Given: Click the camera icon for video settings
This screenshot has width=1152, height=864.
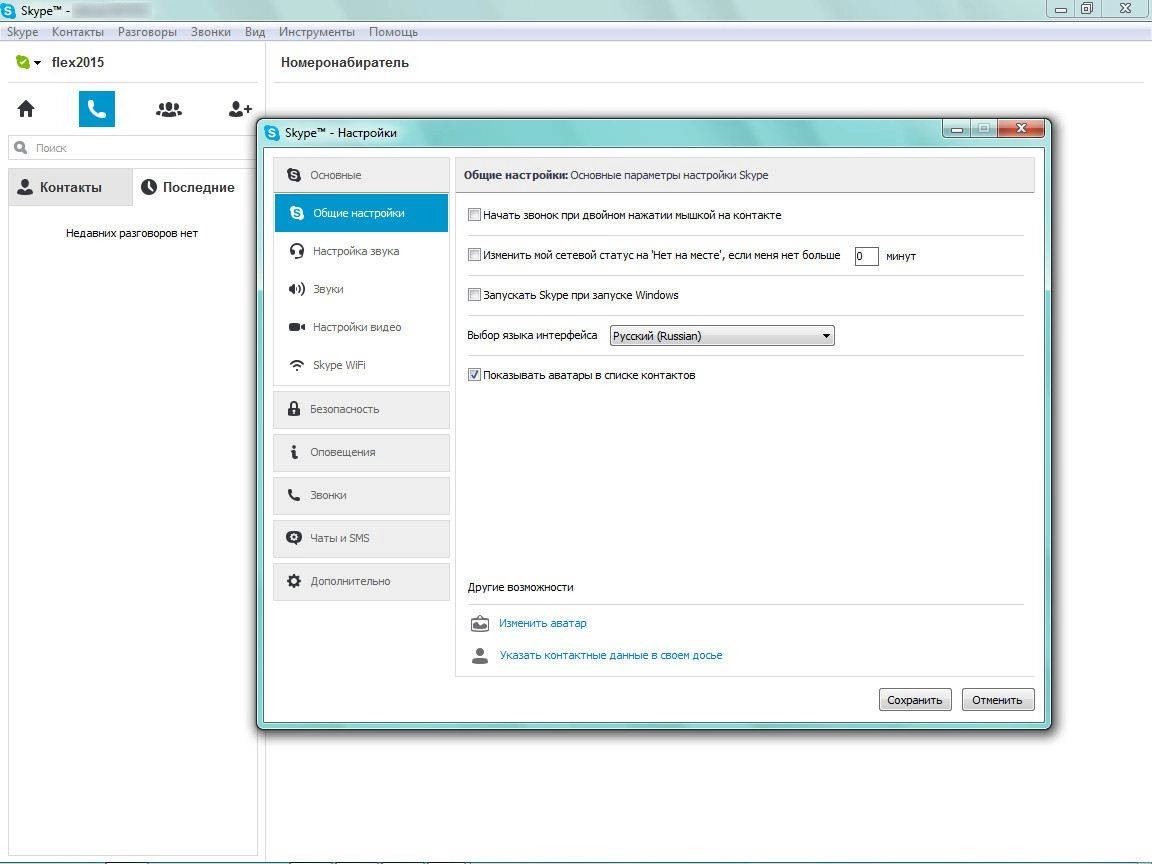Looking at the screenshot, I should (297, 327).
